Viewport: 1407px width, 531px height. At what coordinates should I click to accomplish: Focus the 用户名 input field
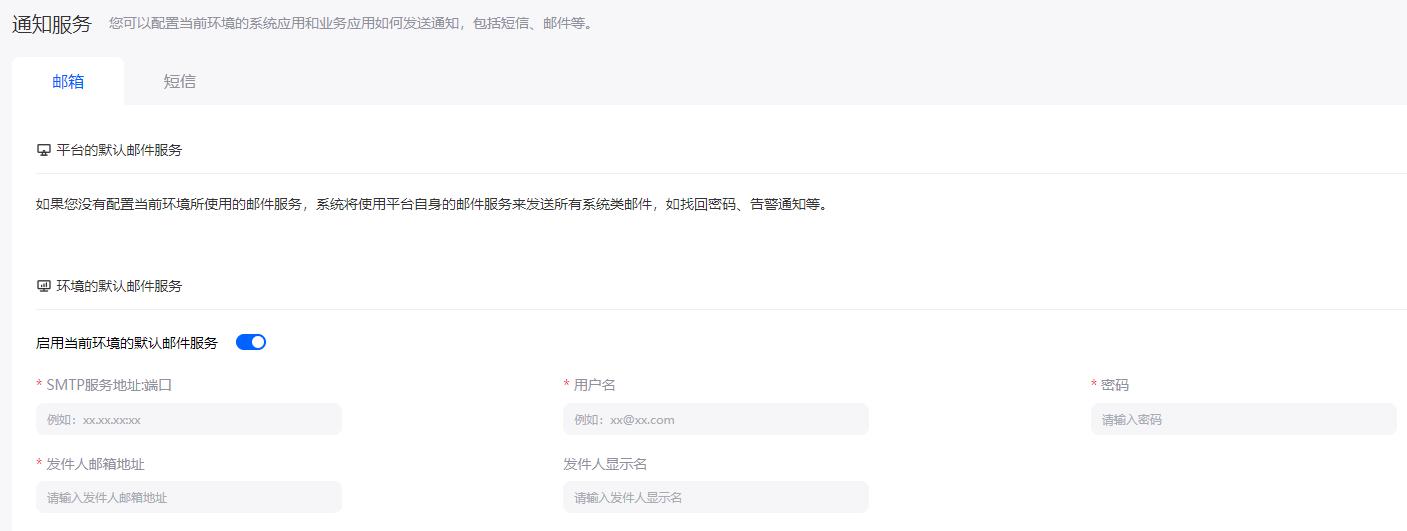pyautogui.click(x=716, y=419)
